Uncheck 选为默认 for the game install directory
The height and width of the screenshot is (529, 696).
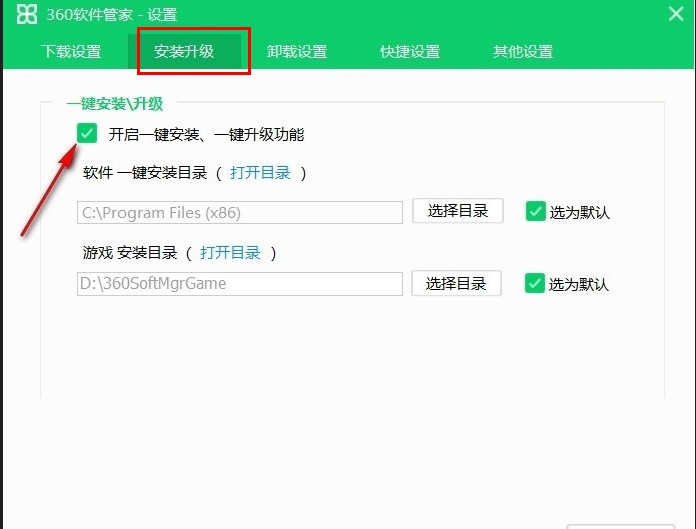535,284
